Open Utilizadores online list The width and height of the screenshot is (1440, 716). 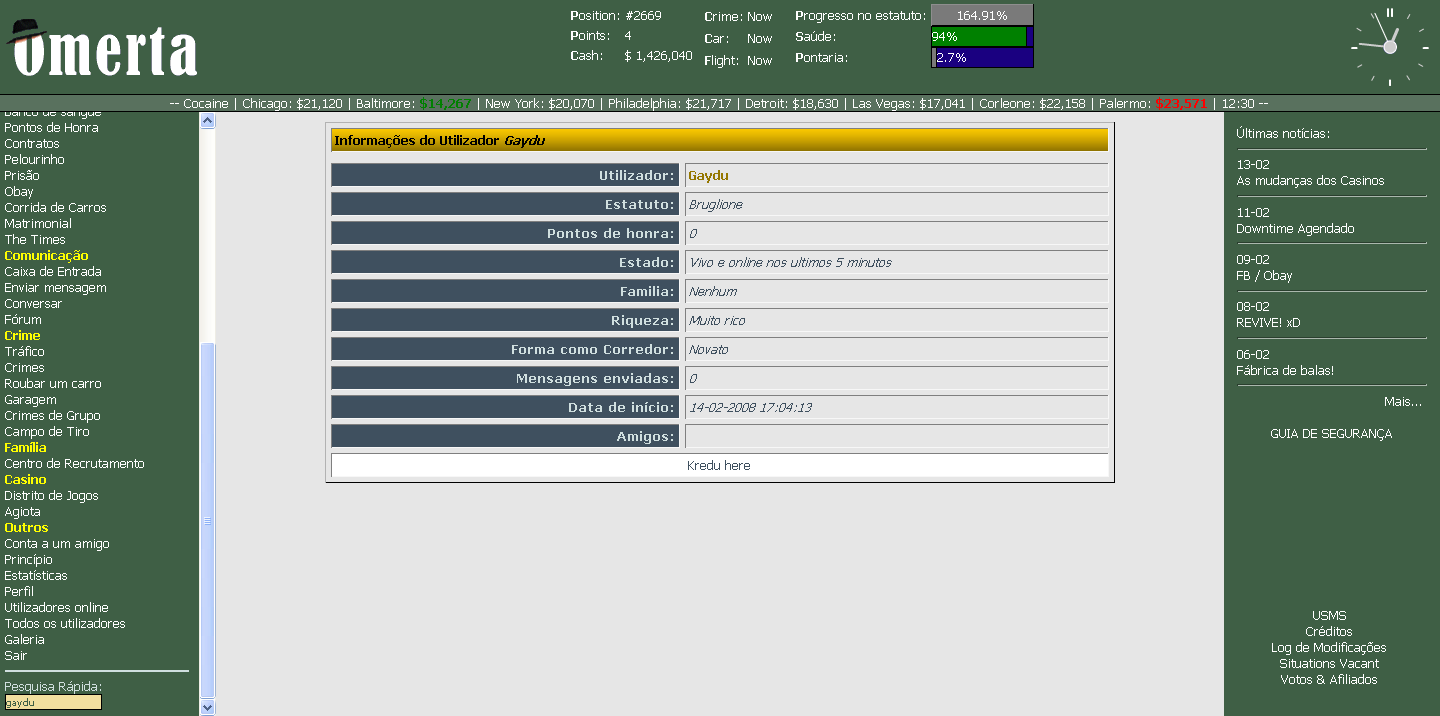[56, 608]
